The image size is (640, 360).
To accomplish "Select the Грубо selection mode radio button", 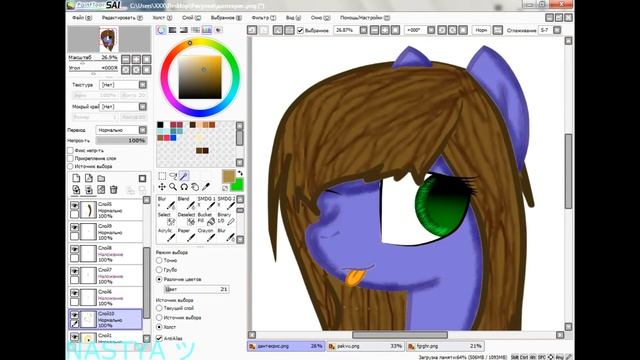I will tap(159, 270).
